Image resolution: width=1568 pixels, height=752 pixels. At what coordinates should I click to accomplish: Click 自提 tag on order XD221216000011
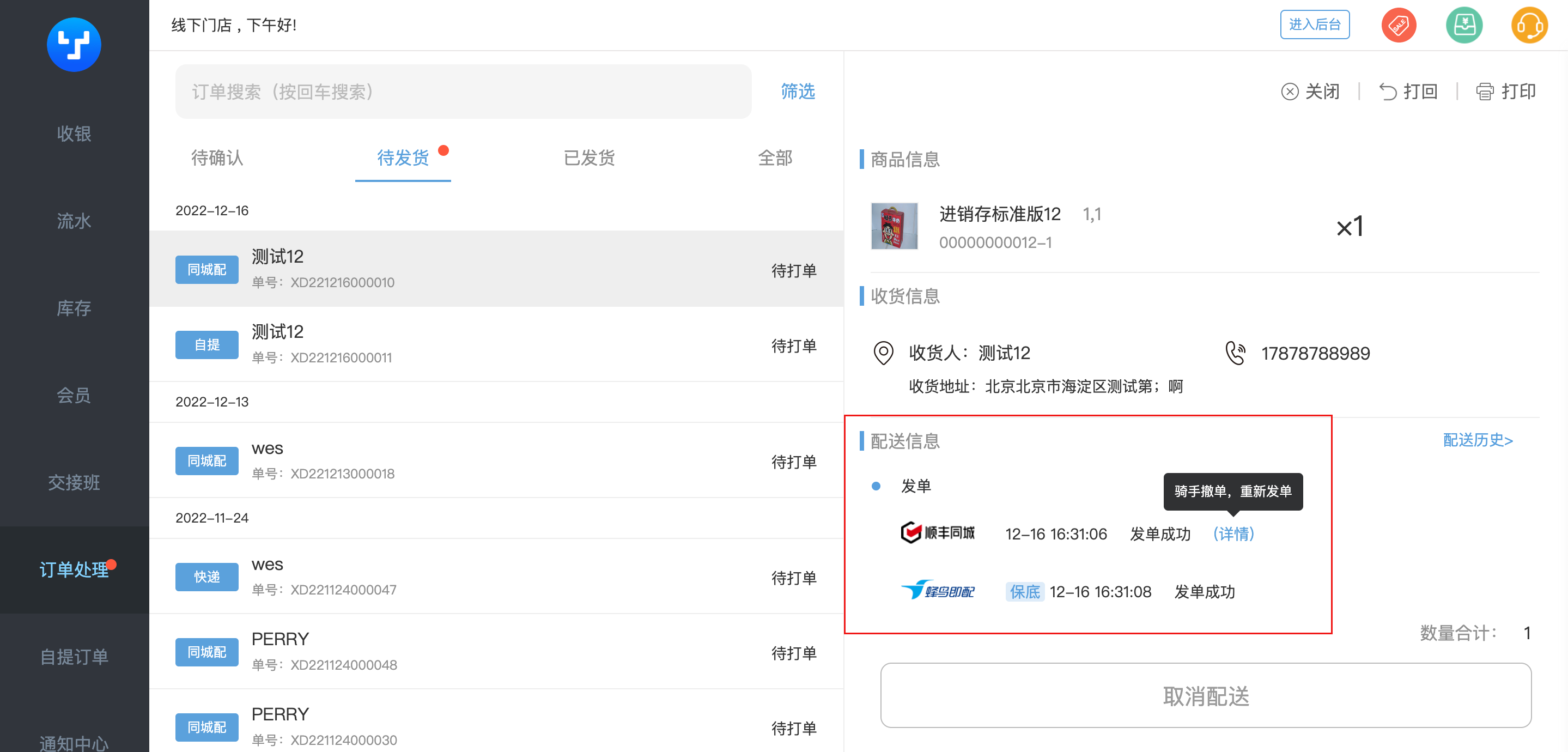pyautogui.click(x=207, y=344)
